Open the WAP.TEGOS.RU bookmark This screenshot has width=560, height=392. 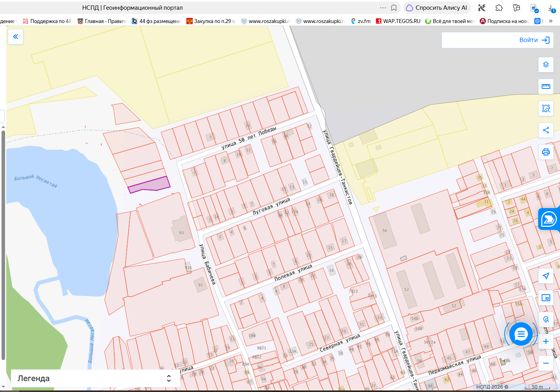tap(398, 21)
